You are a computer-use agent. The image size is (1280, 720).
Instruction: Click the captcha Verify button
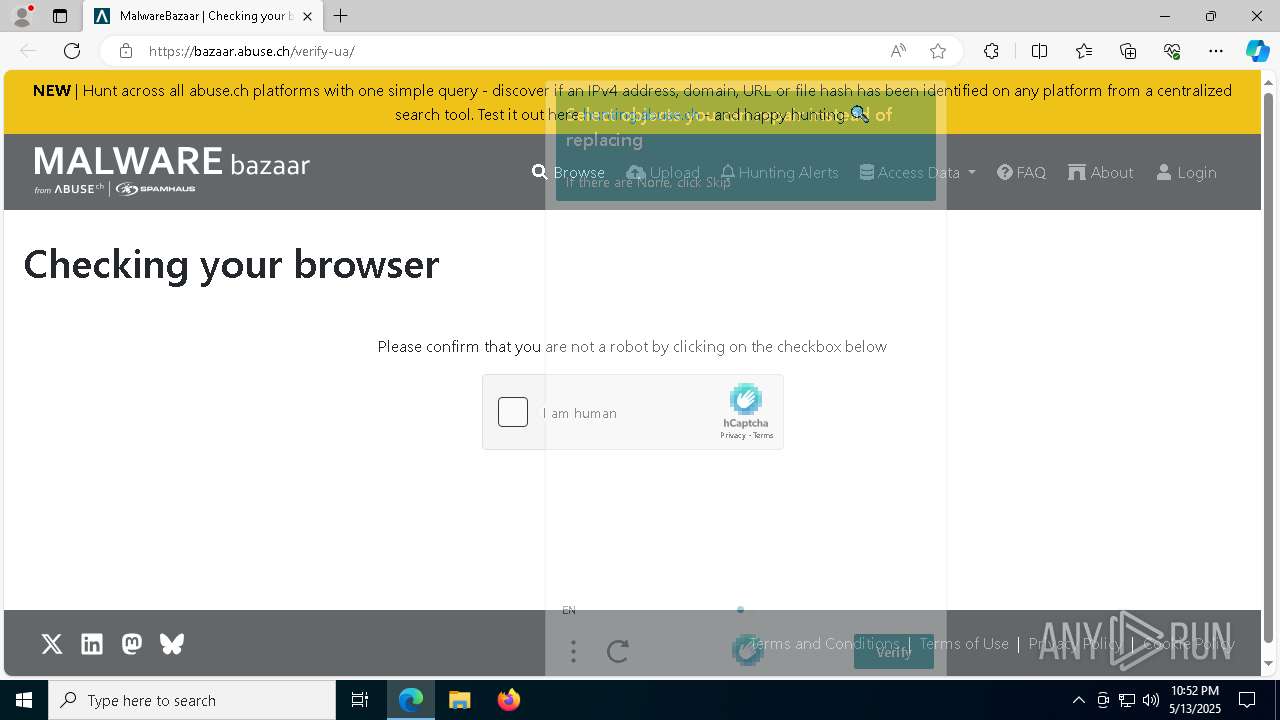(x=894, y=651)
